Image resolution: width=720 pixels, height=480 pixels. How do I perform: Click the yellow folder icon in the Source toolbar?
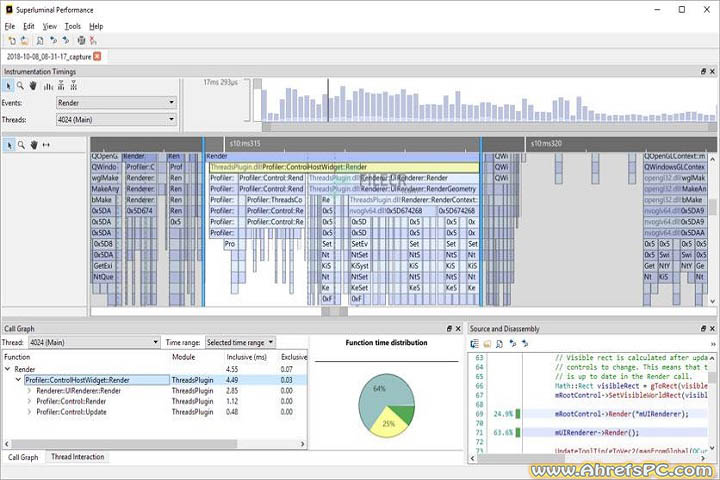(x=487, y=344)
